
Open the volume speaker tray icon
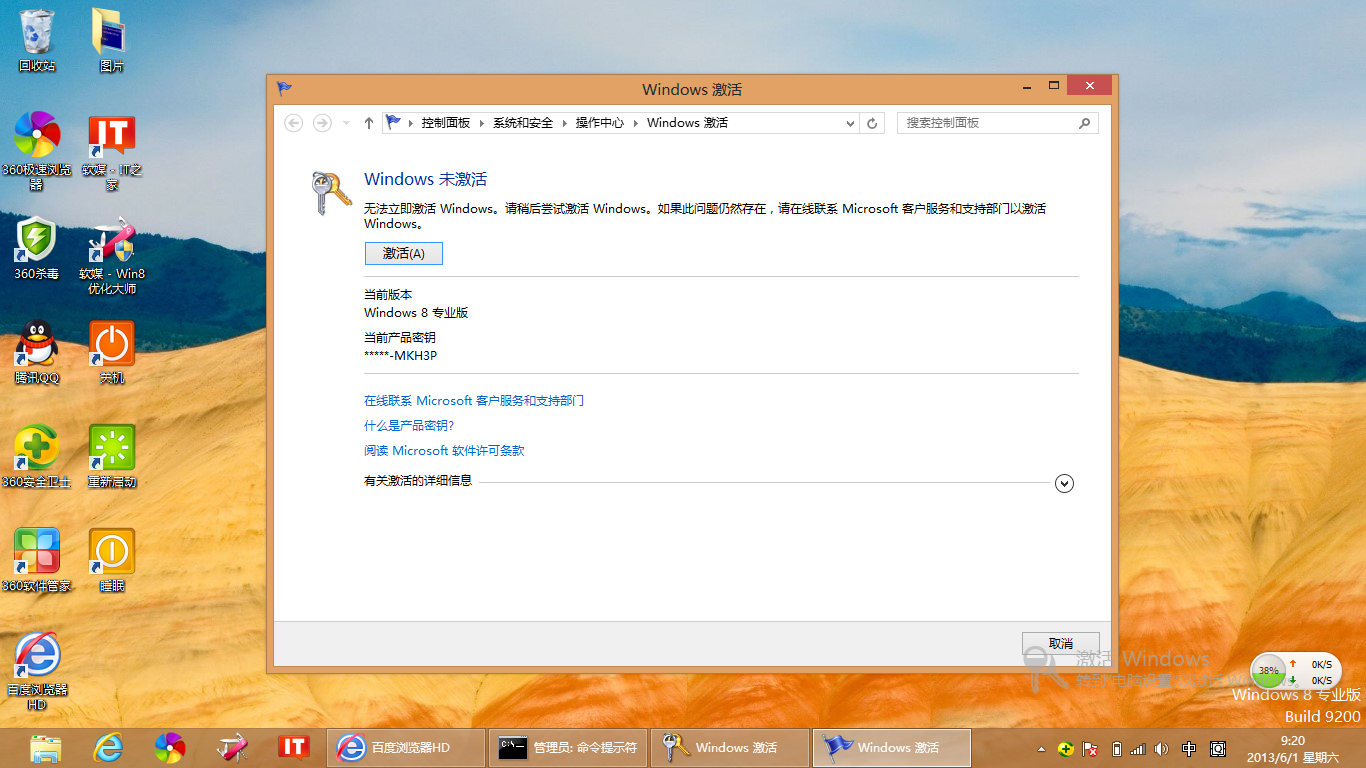1161,748
